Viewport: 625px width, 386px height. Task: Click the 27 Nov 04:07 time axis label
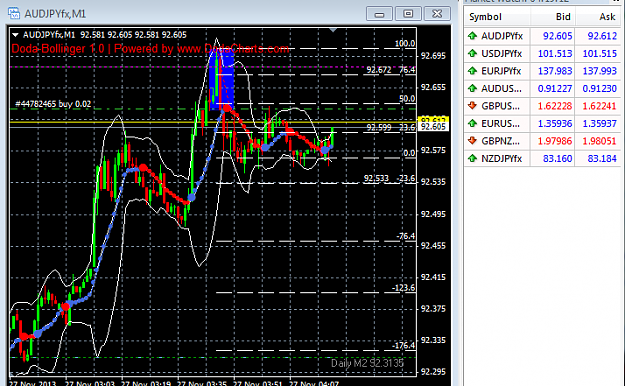[x=314, y=383]
